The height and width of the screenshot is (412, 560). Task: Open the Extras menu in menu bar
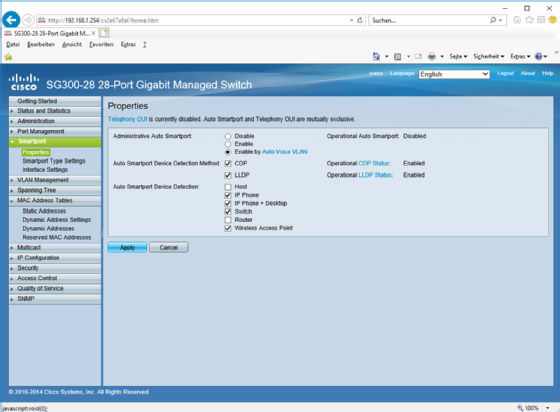(128, 44)
